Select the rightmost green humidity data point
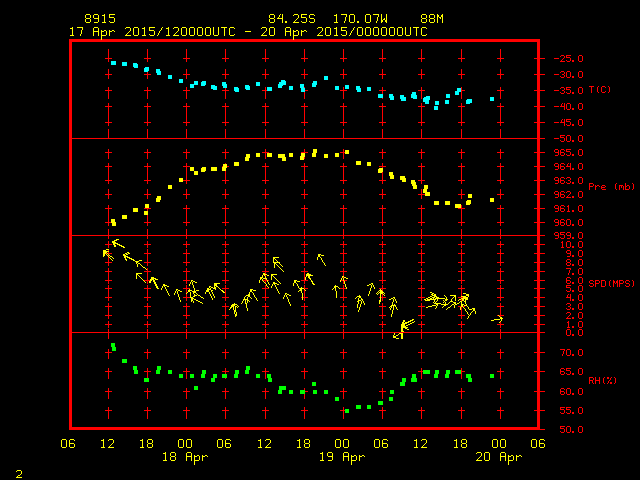 (x=492, y=376)
